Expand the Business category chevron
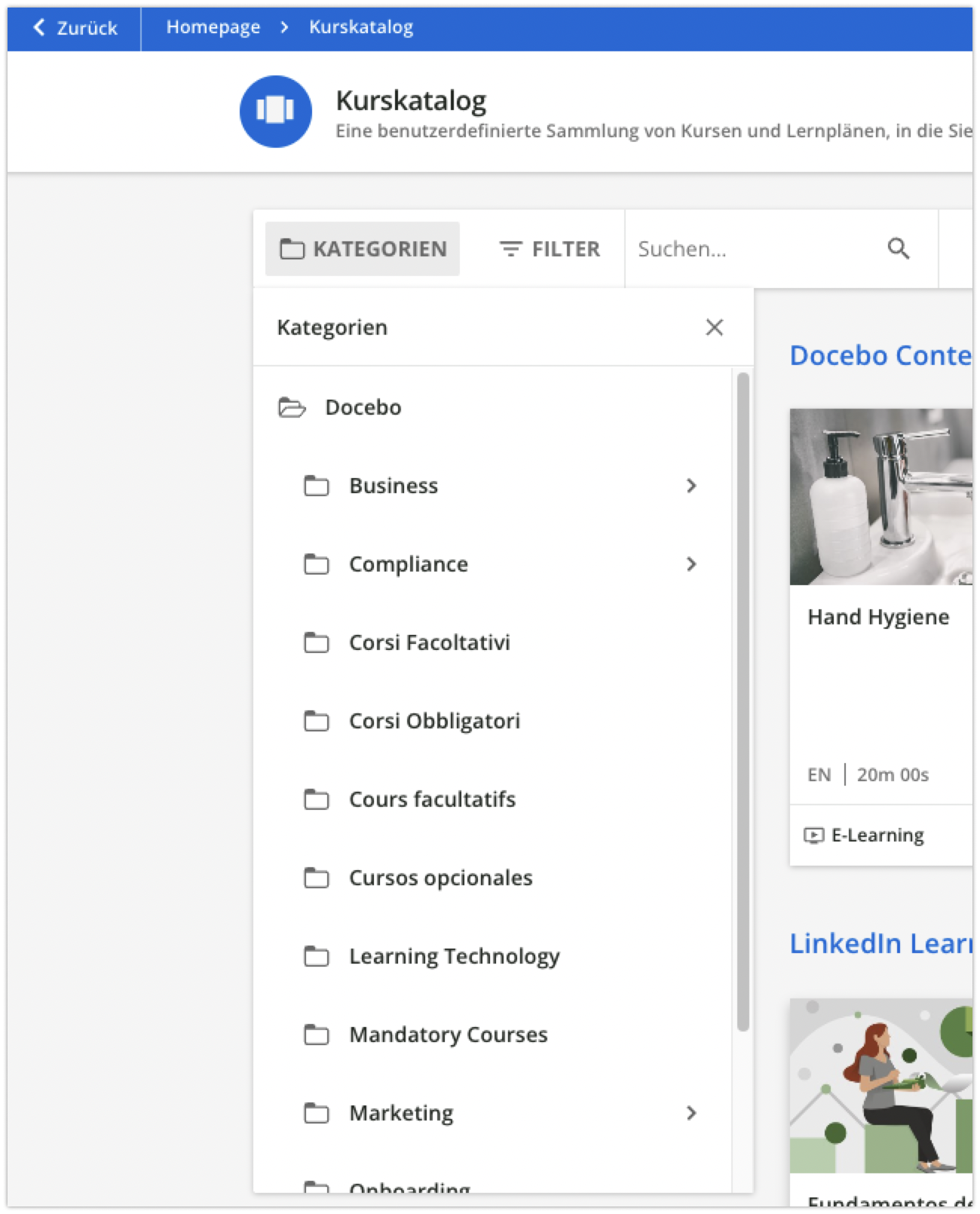 coord(691,486)
